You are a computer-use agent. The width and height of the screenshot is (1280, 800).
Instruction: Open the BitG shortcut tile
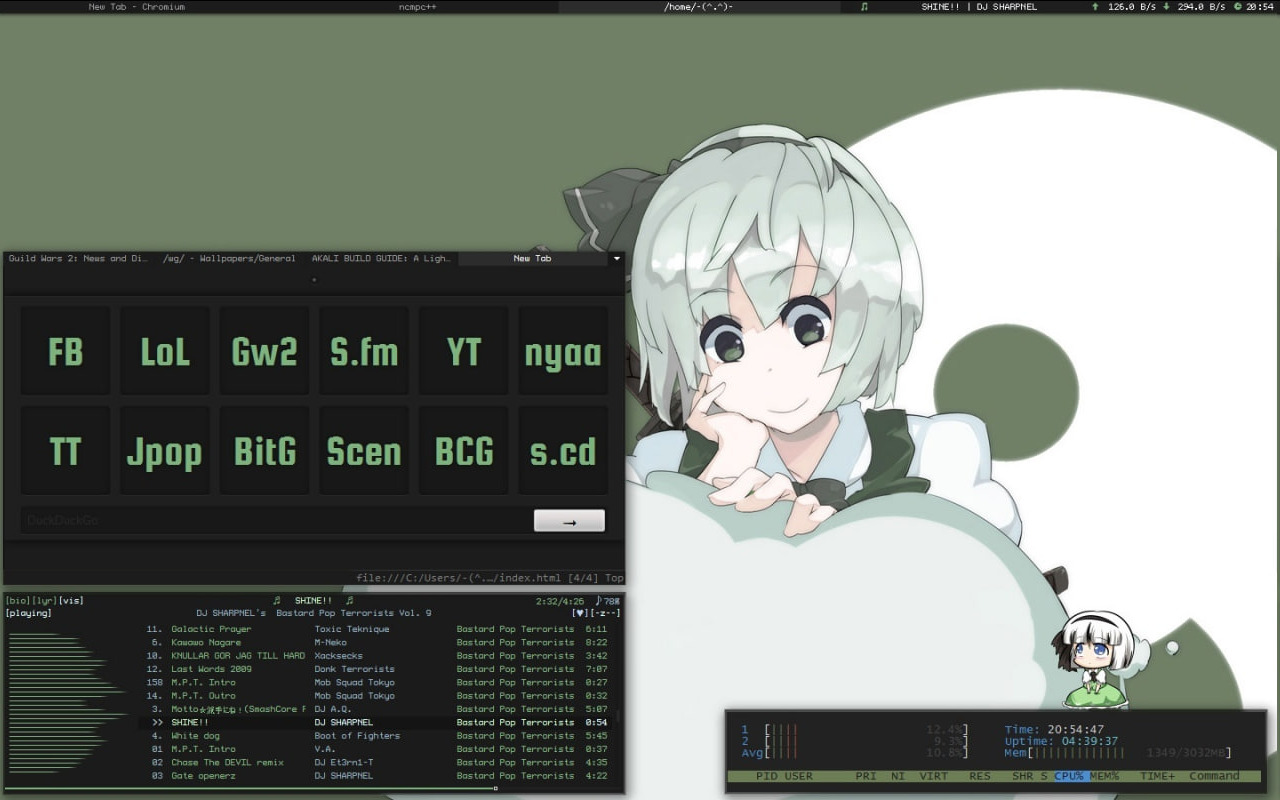[264, 451]
